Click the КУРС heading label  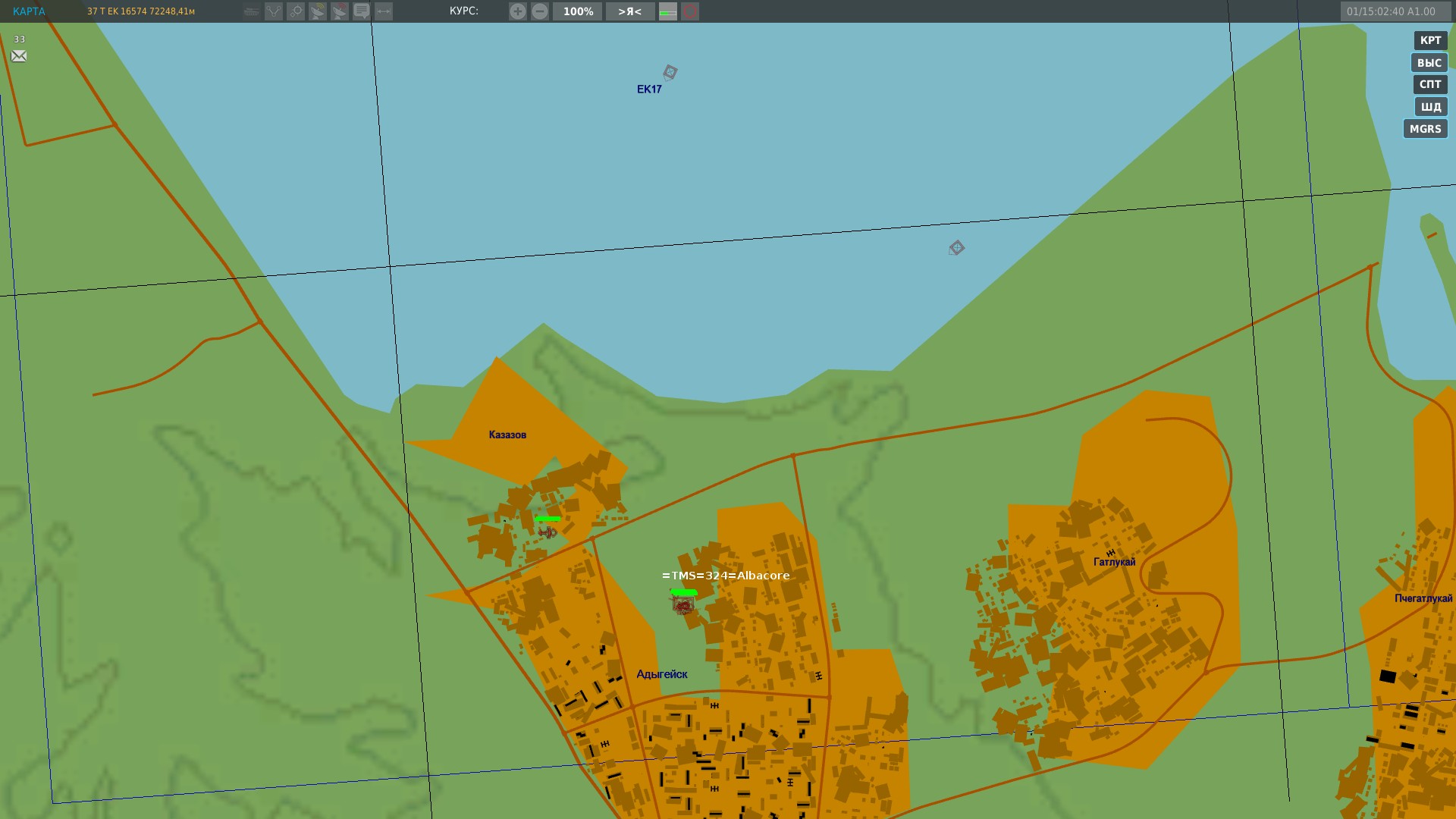(x=464, y=11)
